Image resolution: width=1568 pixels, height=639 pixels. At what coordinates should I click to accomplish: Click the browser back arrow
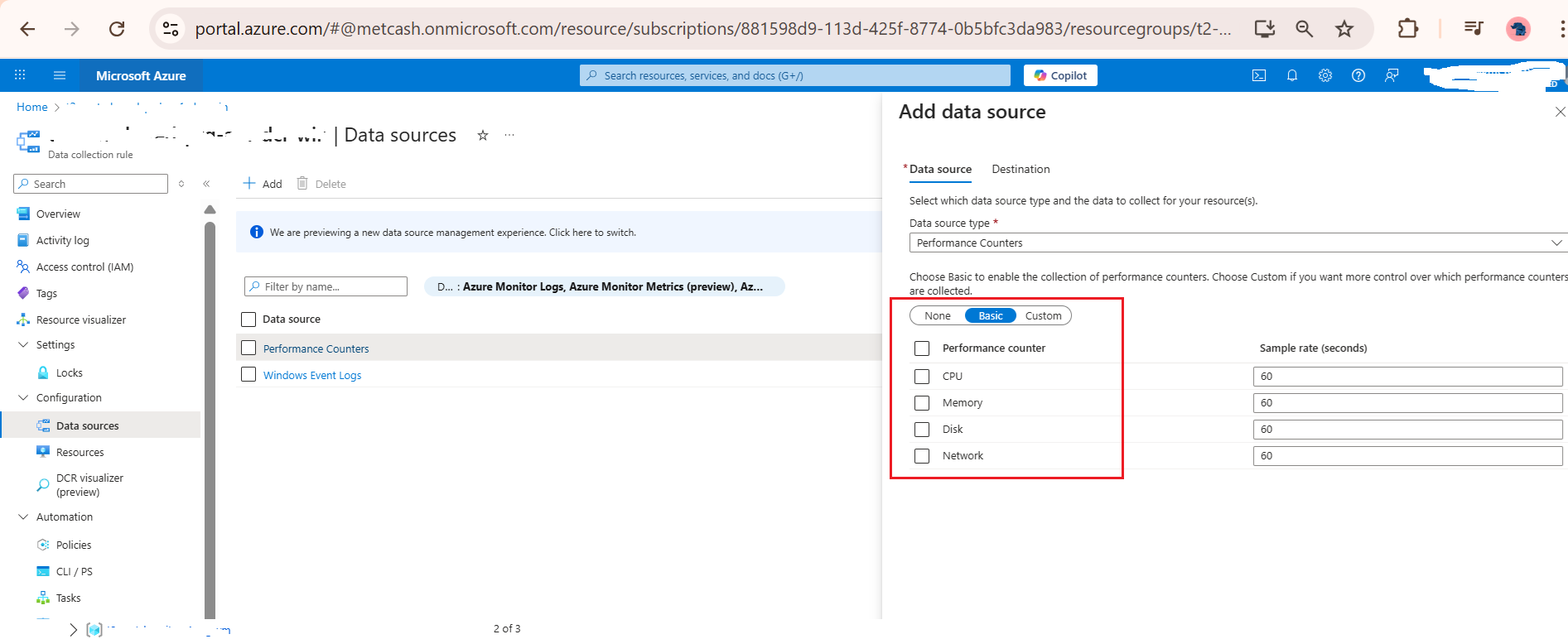point(27,29)
